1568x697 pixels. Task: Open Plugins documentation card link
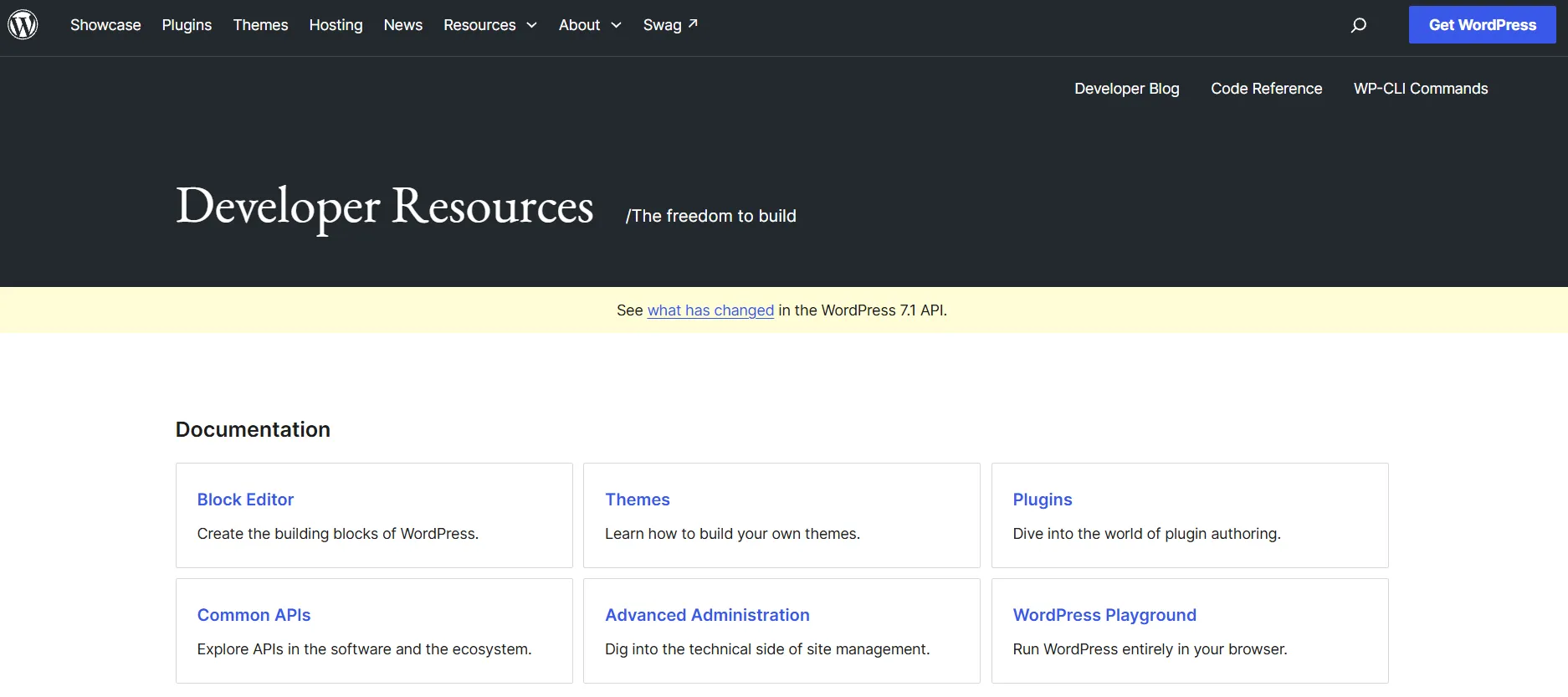(1043, 500)
